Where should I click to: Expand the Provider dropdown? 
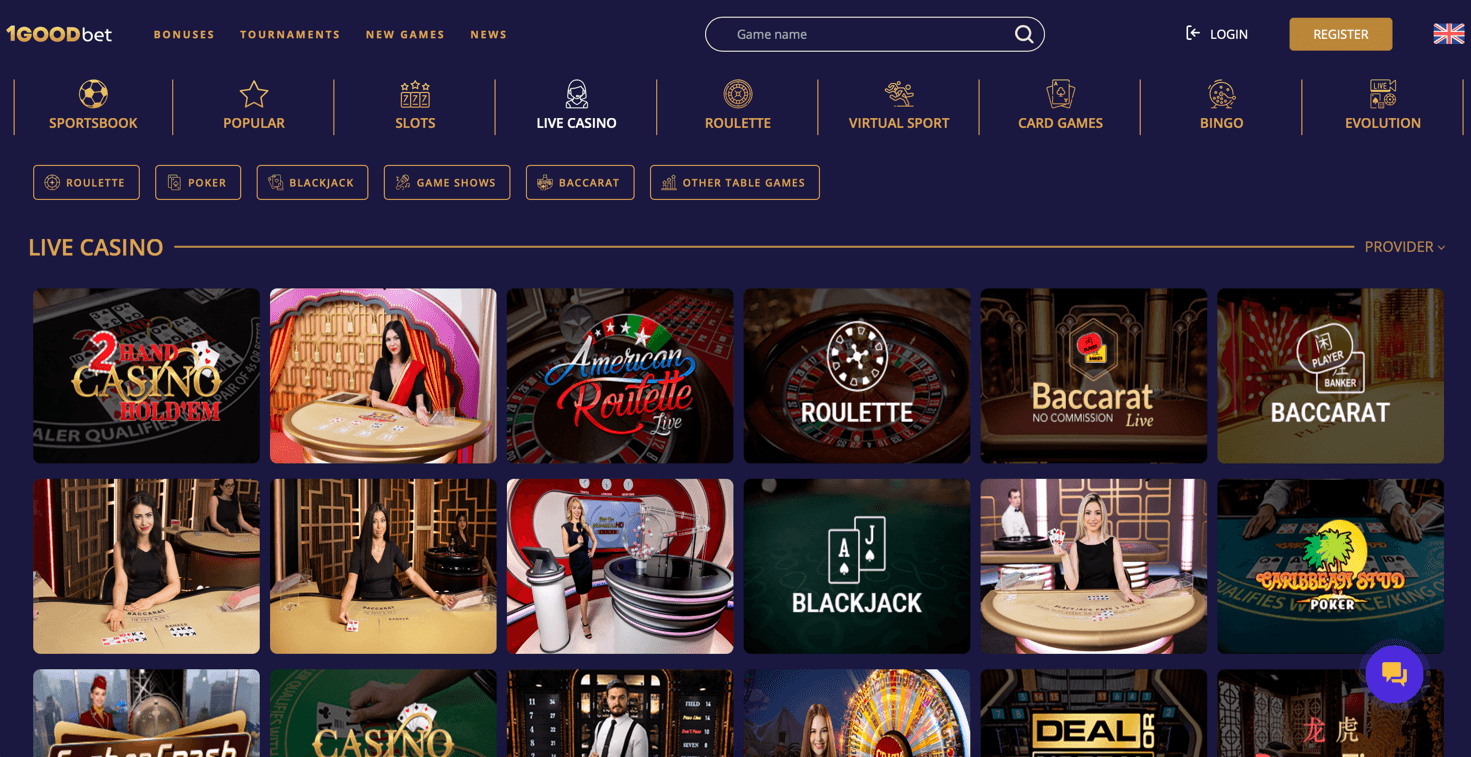(1405, 247)
